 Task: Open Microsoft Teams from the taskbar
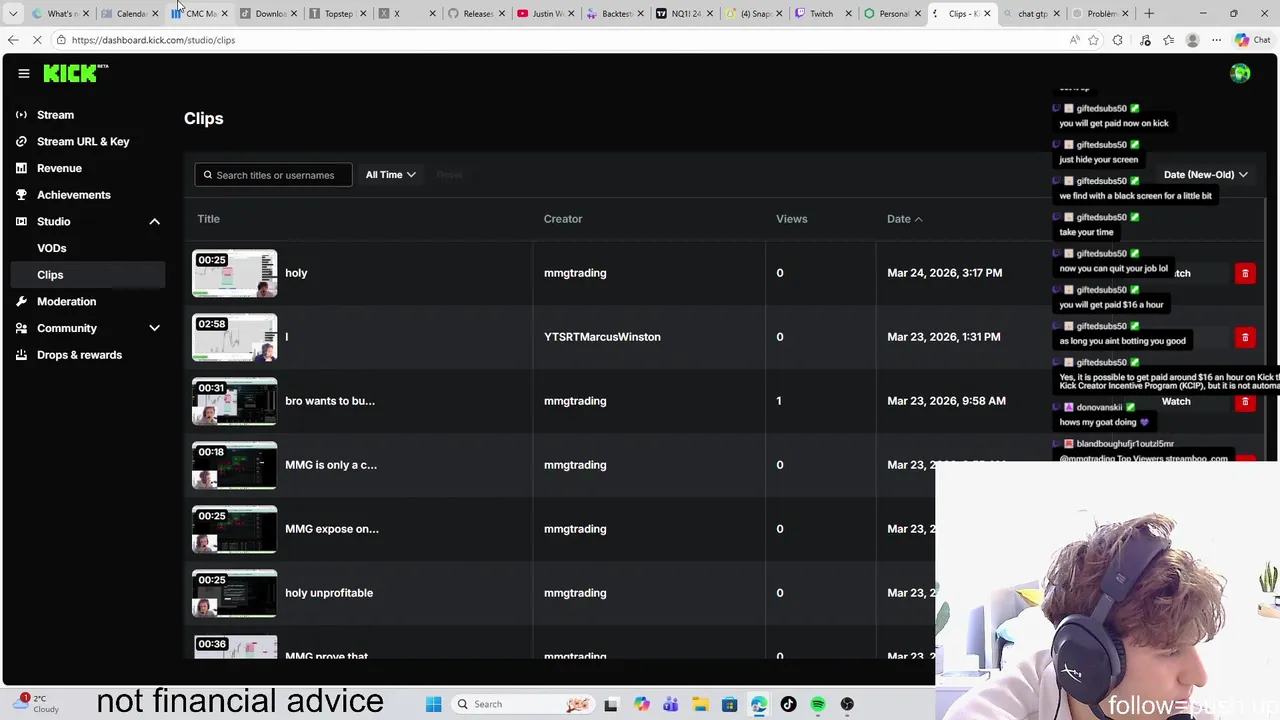670,704
